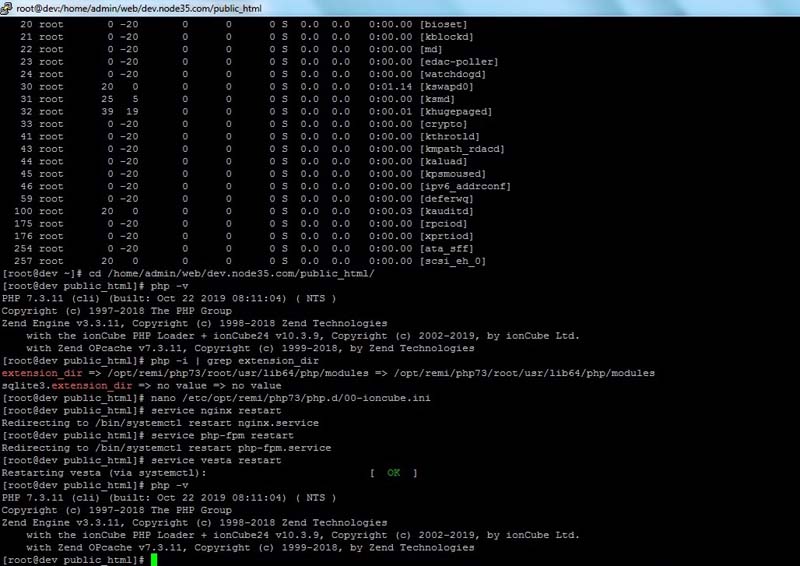Click the 'service nginx restart' command

216,410
